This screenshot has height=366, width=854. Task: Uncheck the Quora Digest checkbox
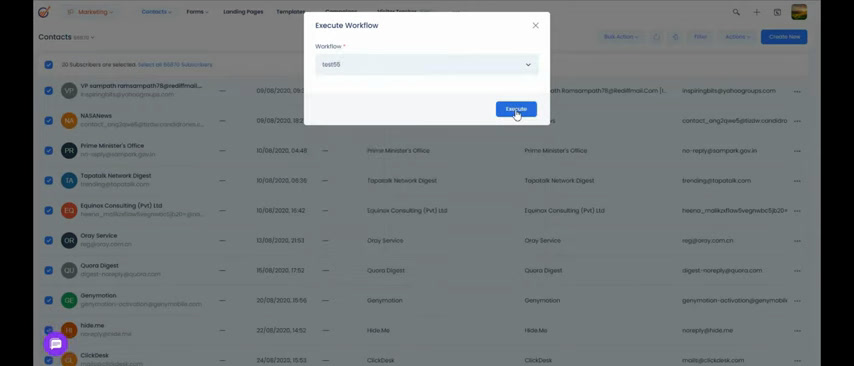tap(48, 270)
